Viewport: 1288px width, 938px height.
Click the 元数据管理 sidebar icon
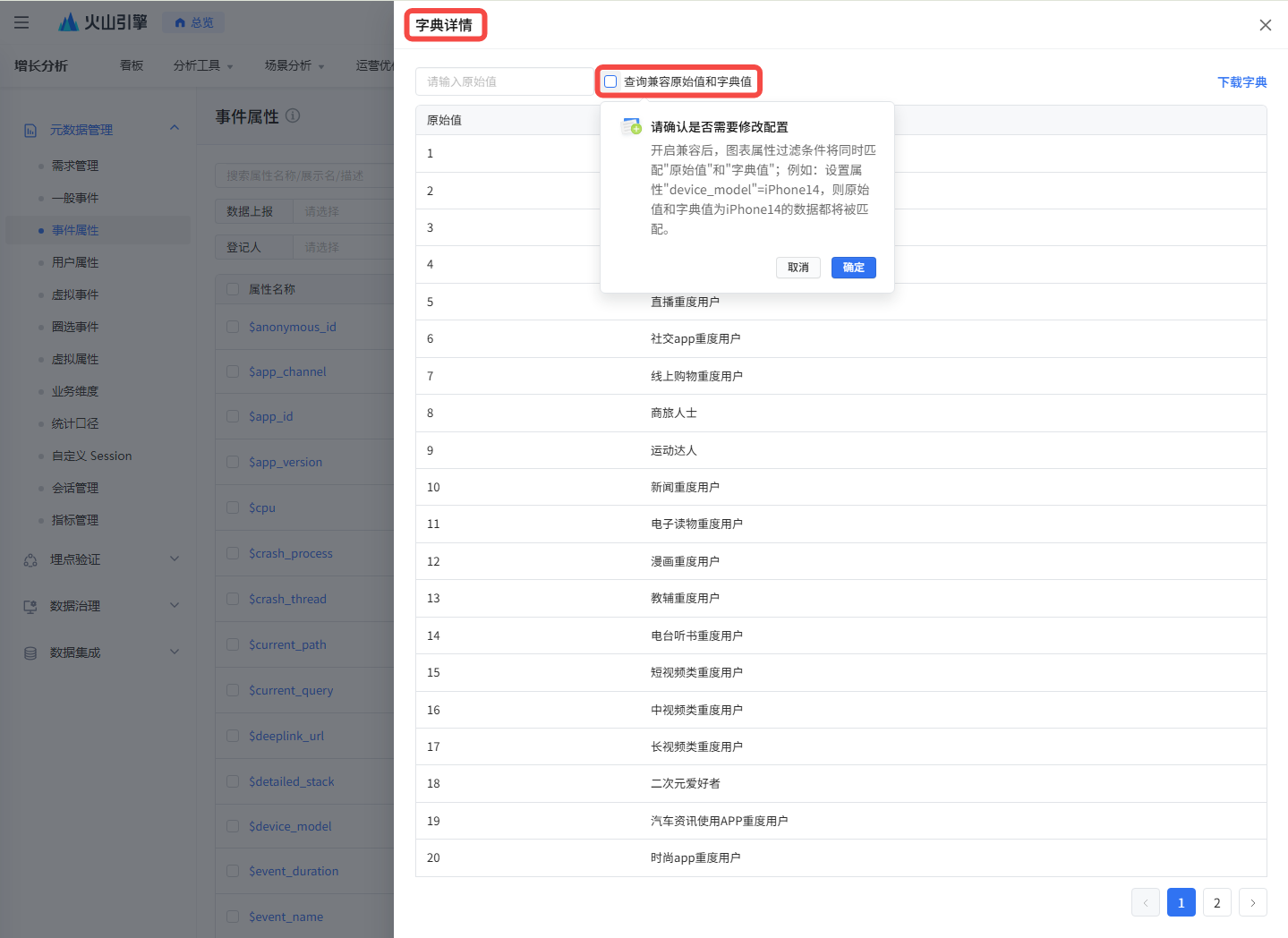30,130
